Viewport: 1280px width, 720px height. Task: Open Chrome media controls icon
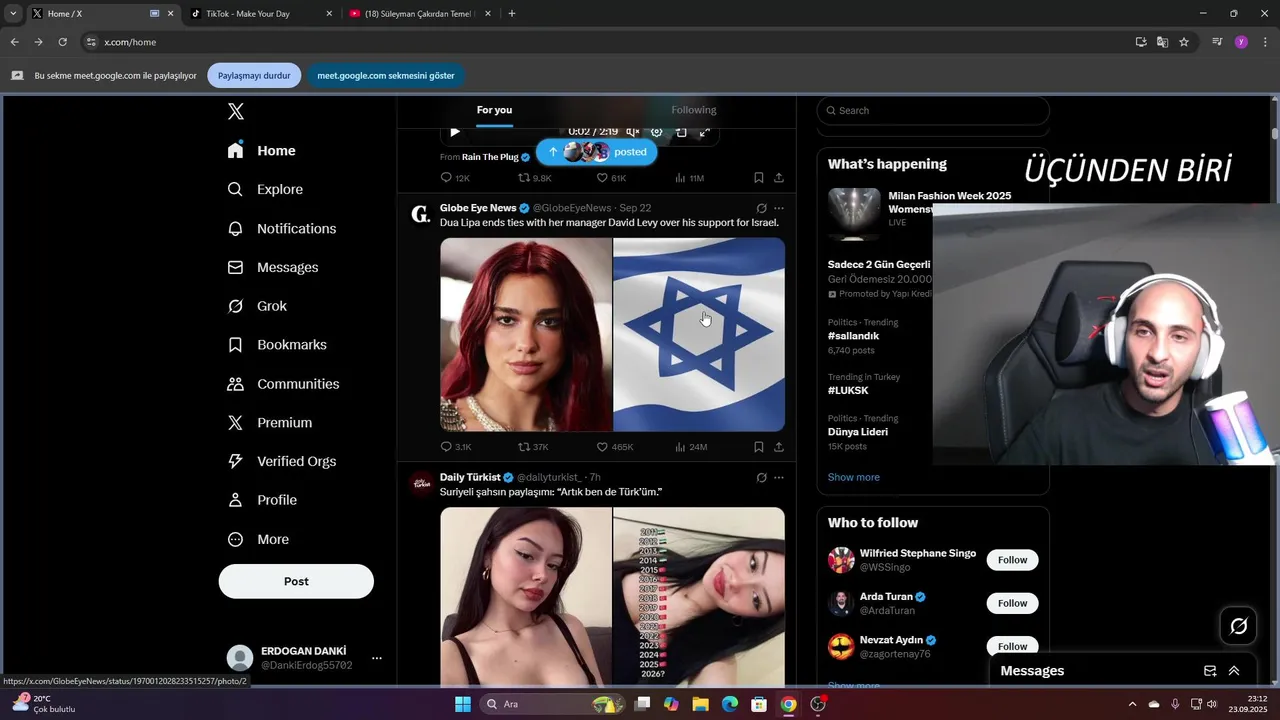click(x=1217, y=42)
